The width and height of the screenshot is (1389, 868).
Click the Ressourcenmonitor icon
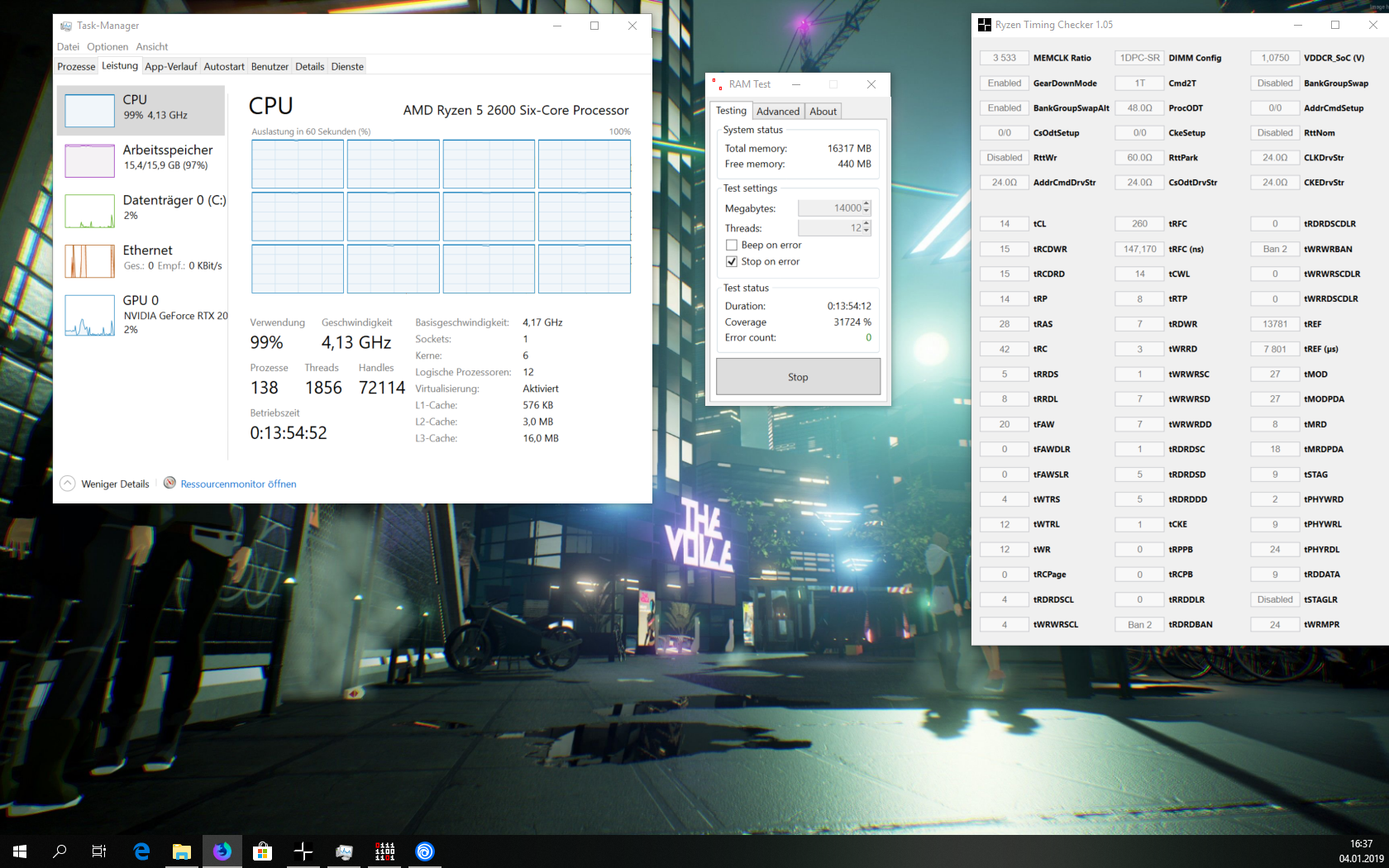(x=169, y=483)
